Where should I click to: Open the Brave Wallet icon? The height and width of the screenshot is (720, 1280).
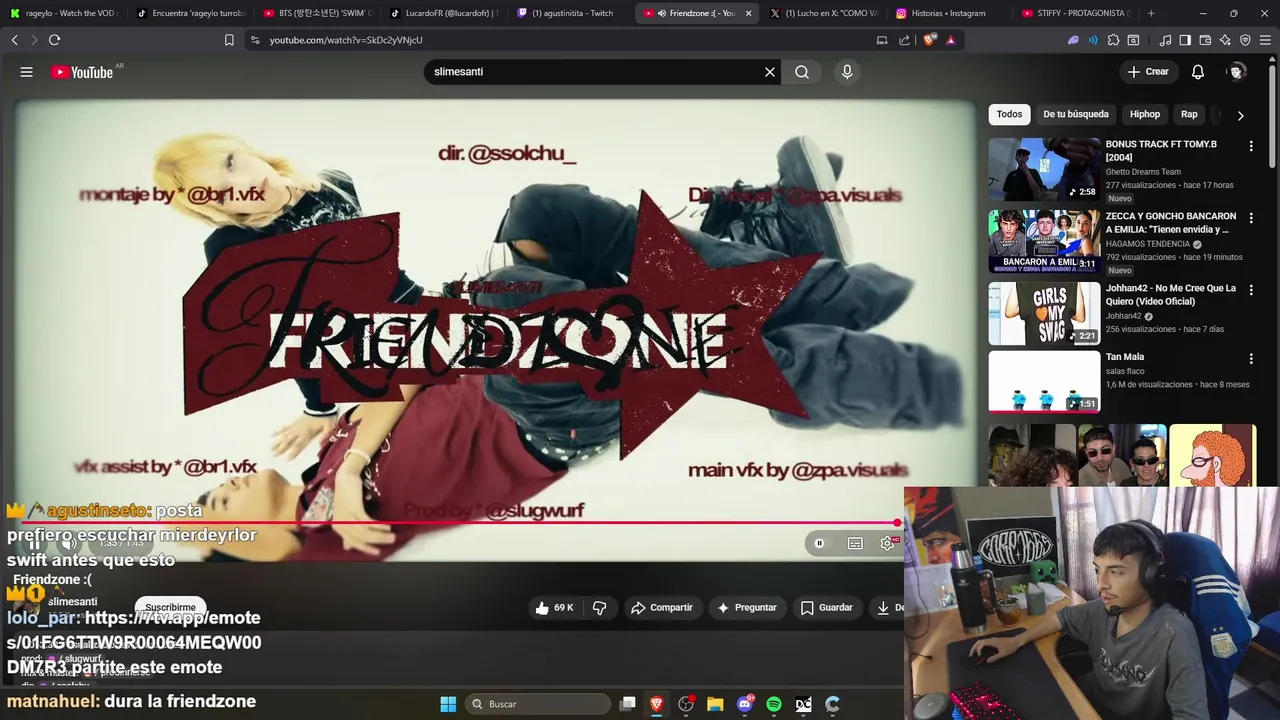click(x=1205, y=40)
